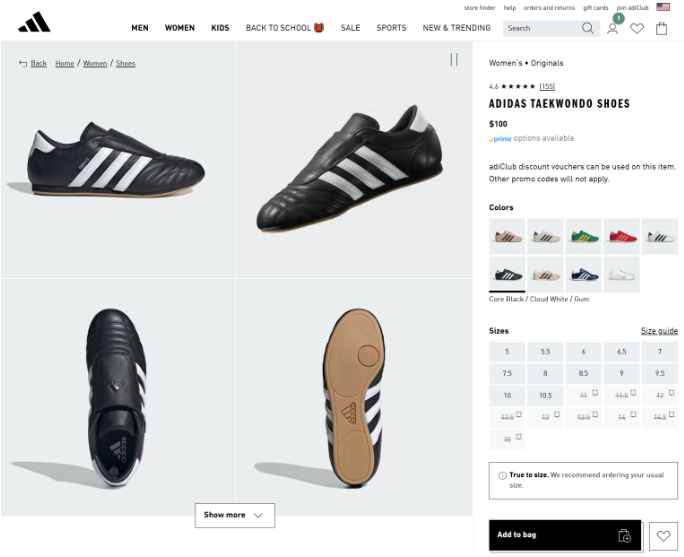Open orders and returns link
Viewport: 684px width, 557px height.
[x=549, y=8]
